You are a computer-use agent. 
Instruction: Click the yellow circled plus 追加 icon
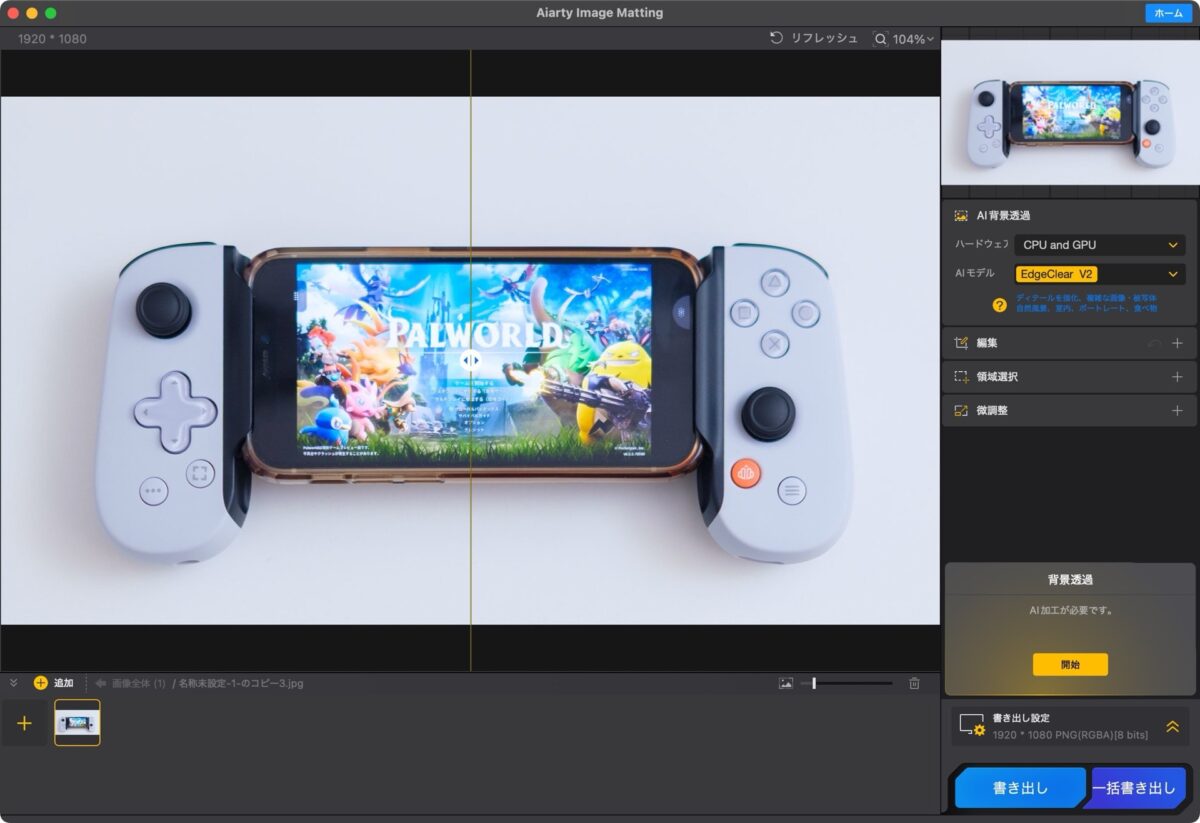click(40, 683)
